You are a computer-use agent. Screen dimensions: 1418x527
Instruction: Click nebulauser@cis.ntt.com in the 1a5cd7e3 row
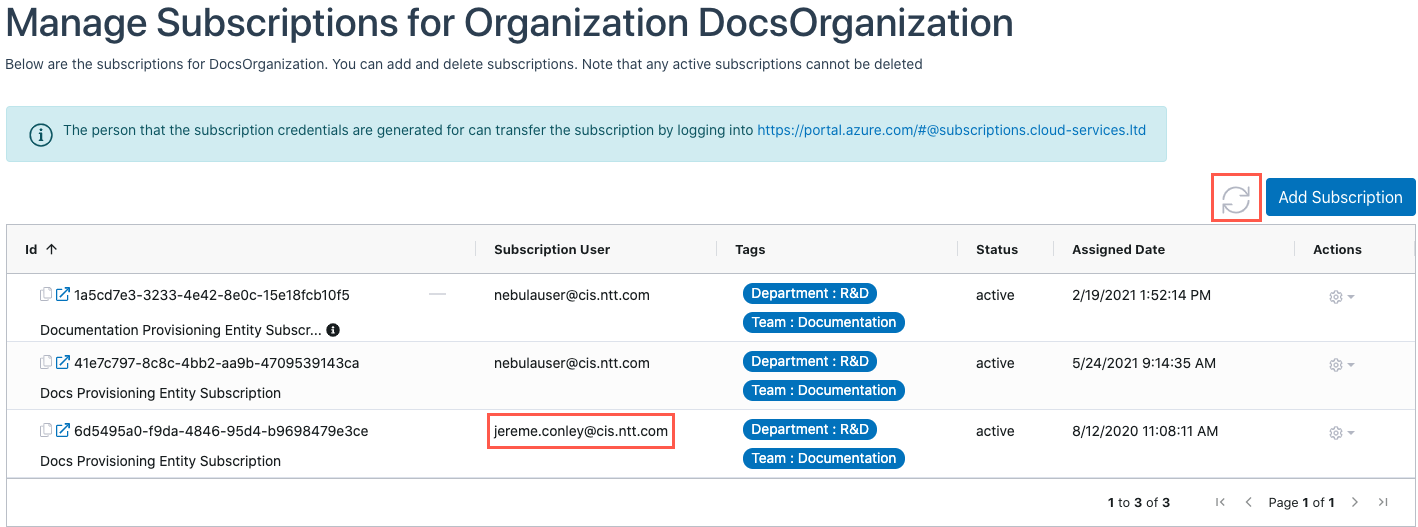point(572,295)
